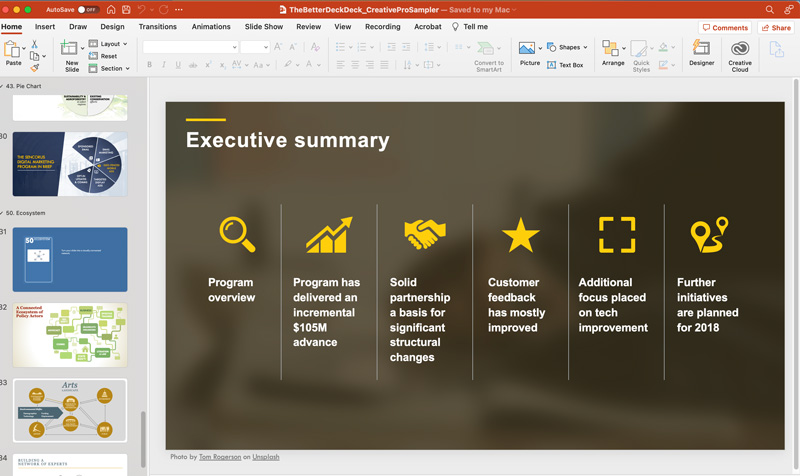Switch to the Slide Show tab
This screenshot has width=800, height=476.
(x=263, y=27)
